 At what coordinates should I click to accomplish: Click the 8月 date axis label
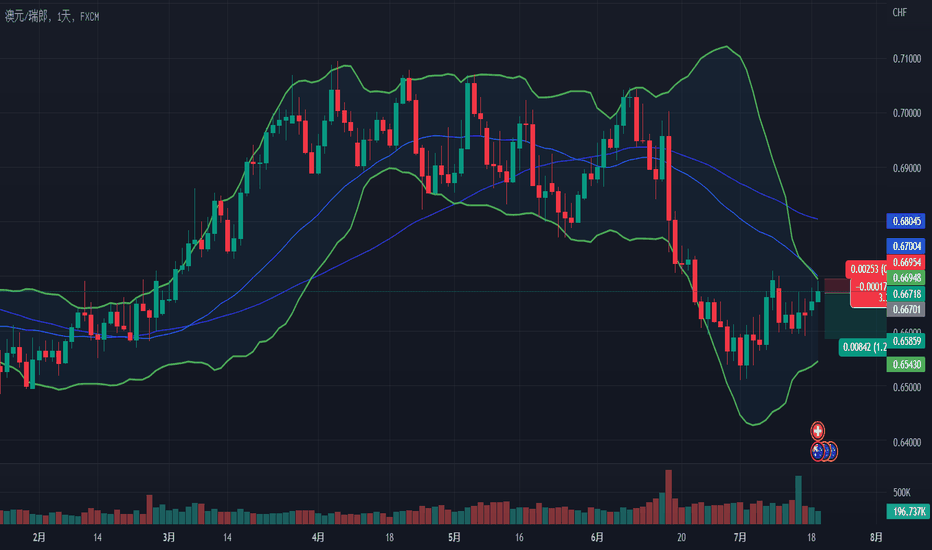click(876, 538)
